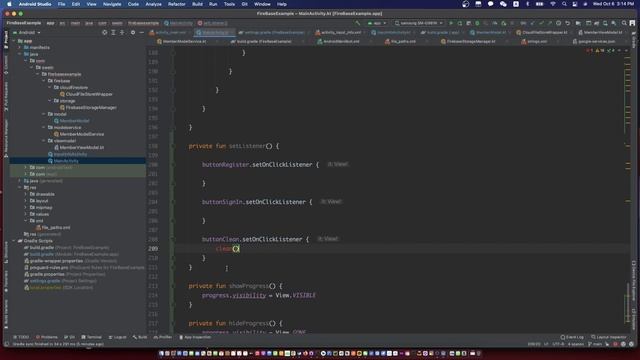Click Expand All in Project panel toolbar

(113, 32)
